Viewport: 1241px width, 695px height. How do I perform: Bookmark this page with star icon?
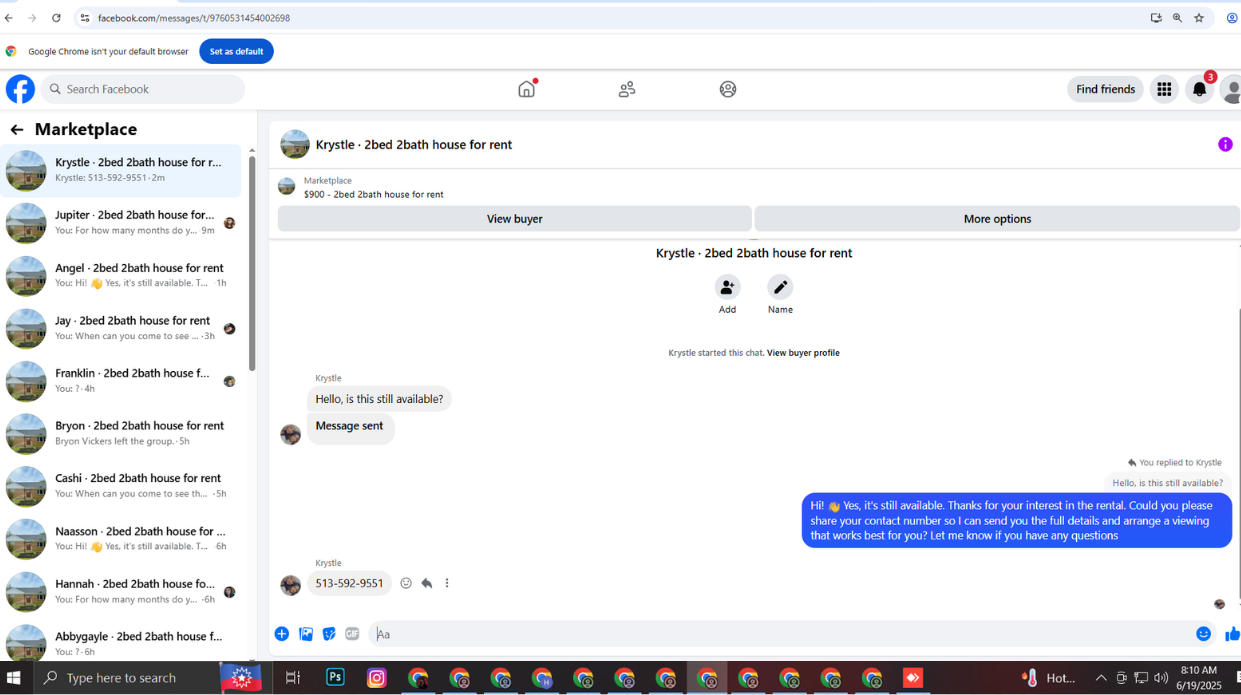(x=1199, y=18)
